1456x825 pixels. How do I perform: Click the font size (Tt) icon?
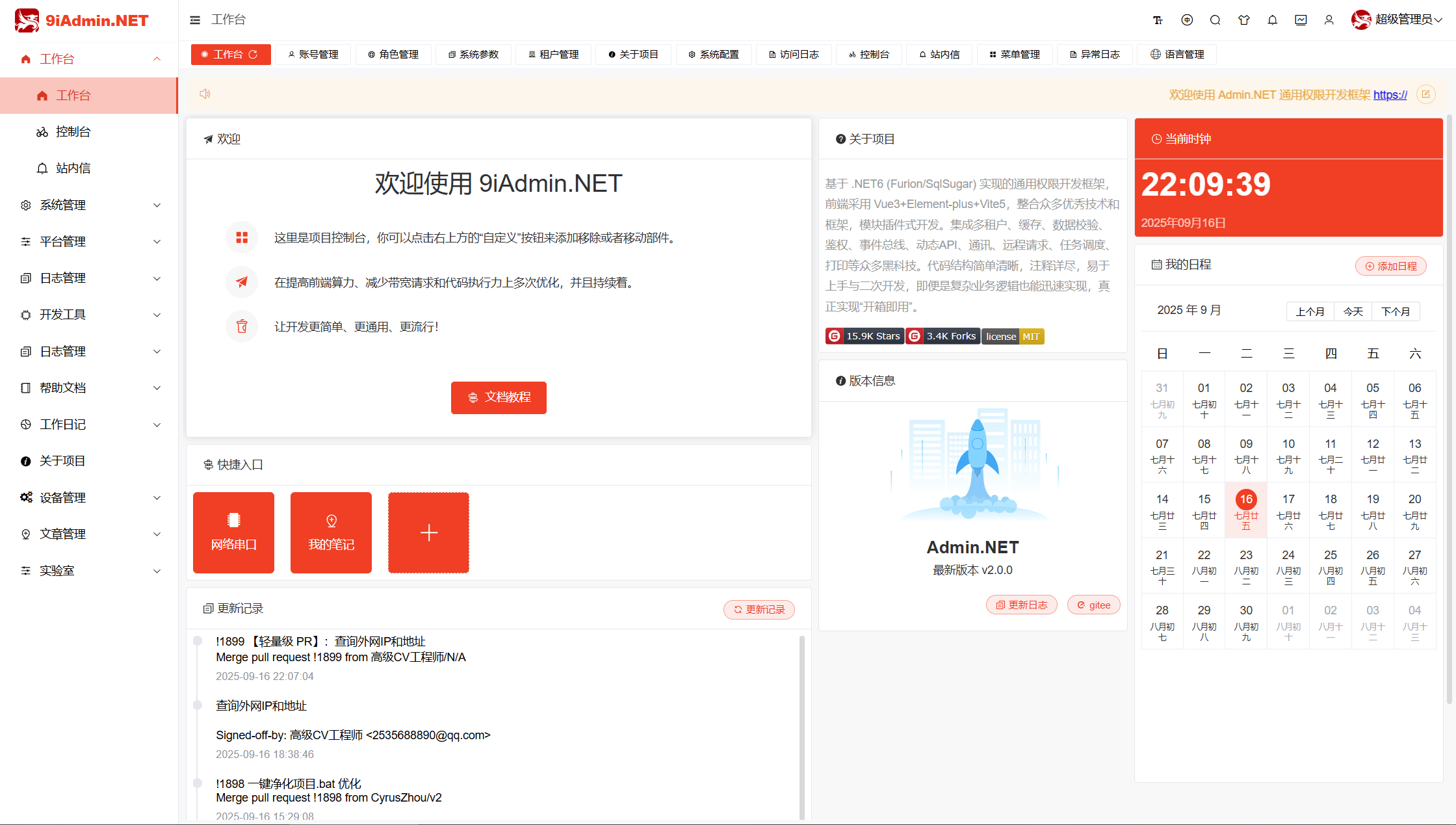point(1158,20)
